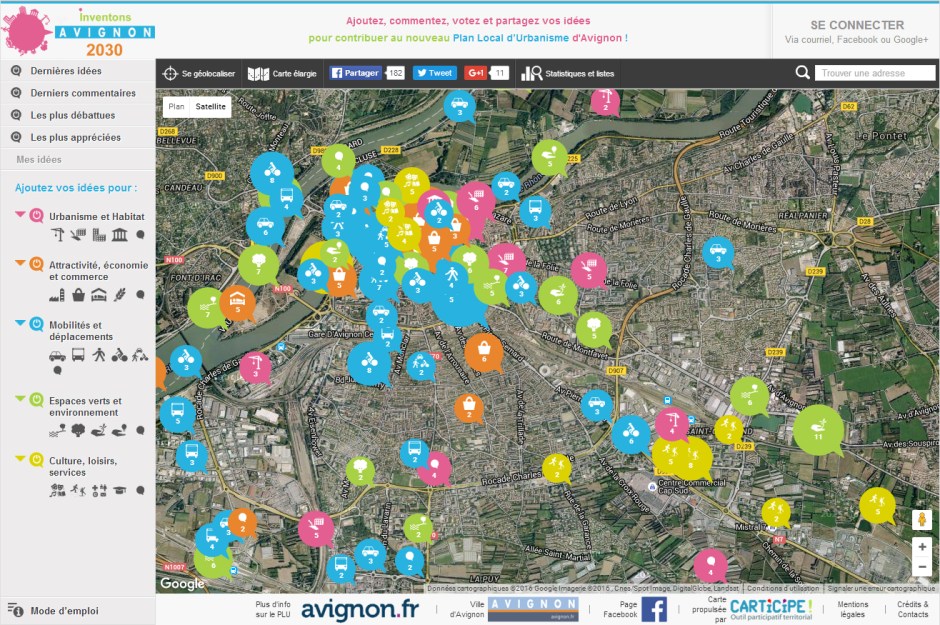The image size is (940, 625).
Task: Pick the graduation cap icon under Culture
Action: pyautogui.click(x=120, y=490)
